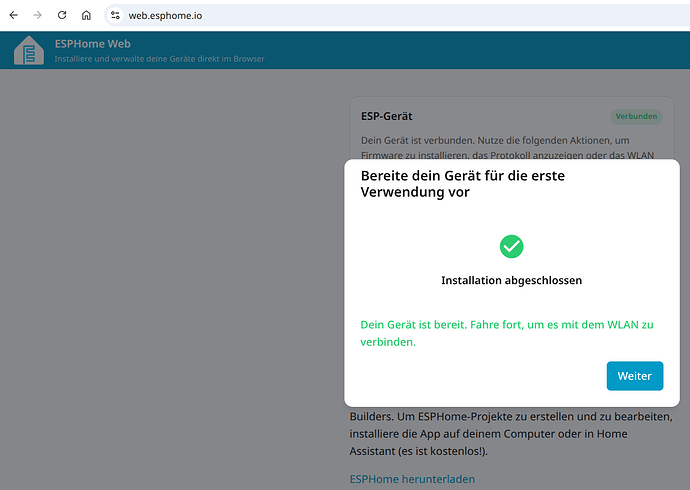The width and height of the screenshot is (690, 490).
Task: Click the ESPHome Web header title
Action: pos(92,44)
